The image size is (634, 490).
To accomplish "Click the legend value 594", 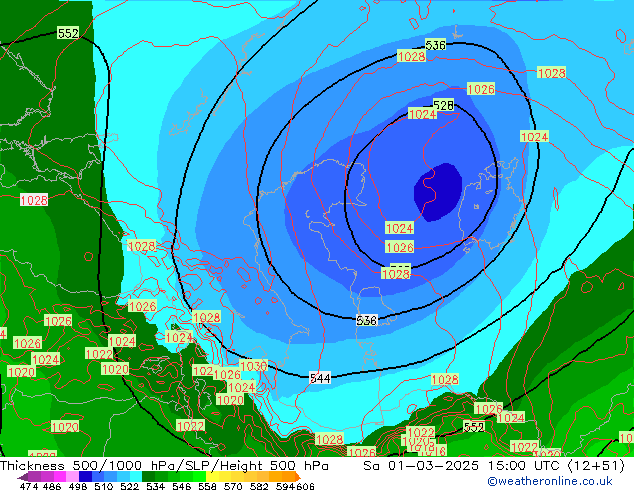I will tap(285, 486).
